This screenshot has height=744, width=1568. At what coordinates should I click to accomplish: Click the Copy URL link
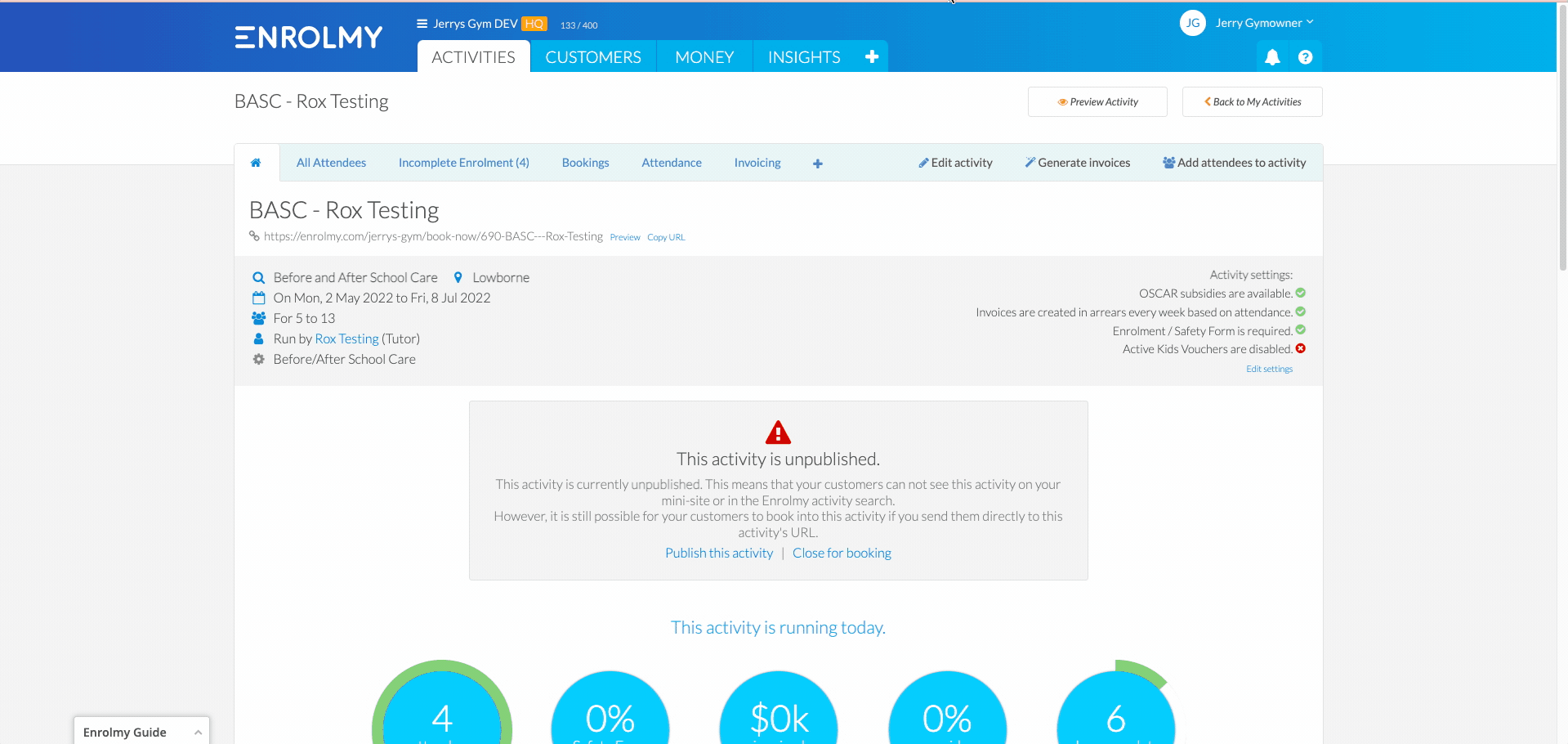[666, 237]
